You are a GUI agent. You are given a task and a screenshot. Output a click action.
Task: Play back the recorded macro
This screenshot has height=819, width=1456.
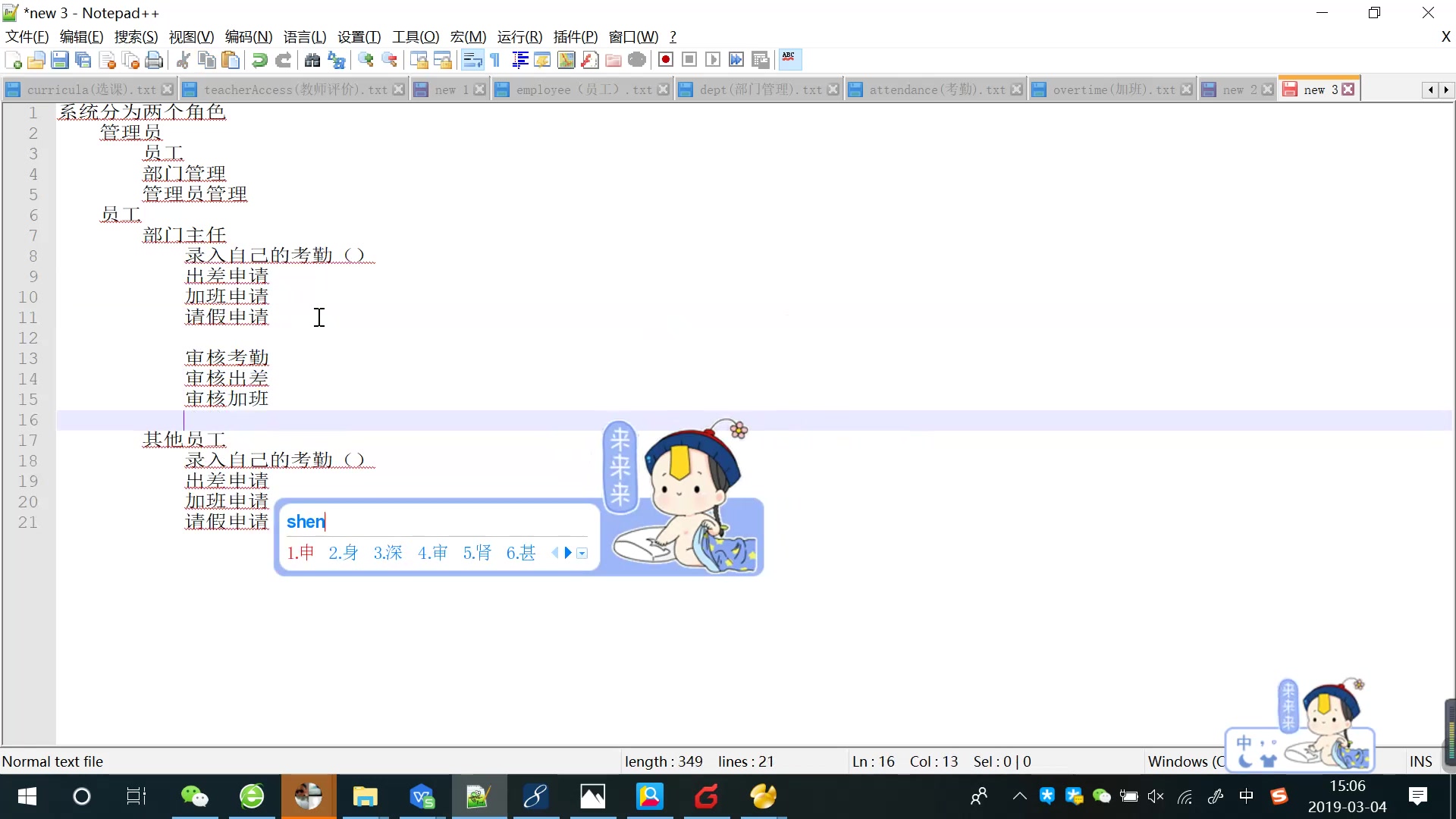(x=713, y=60)
